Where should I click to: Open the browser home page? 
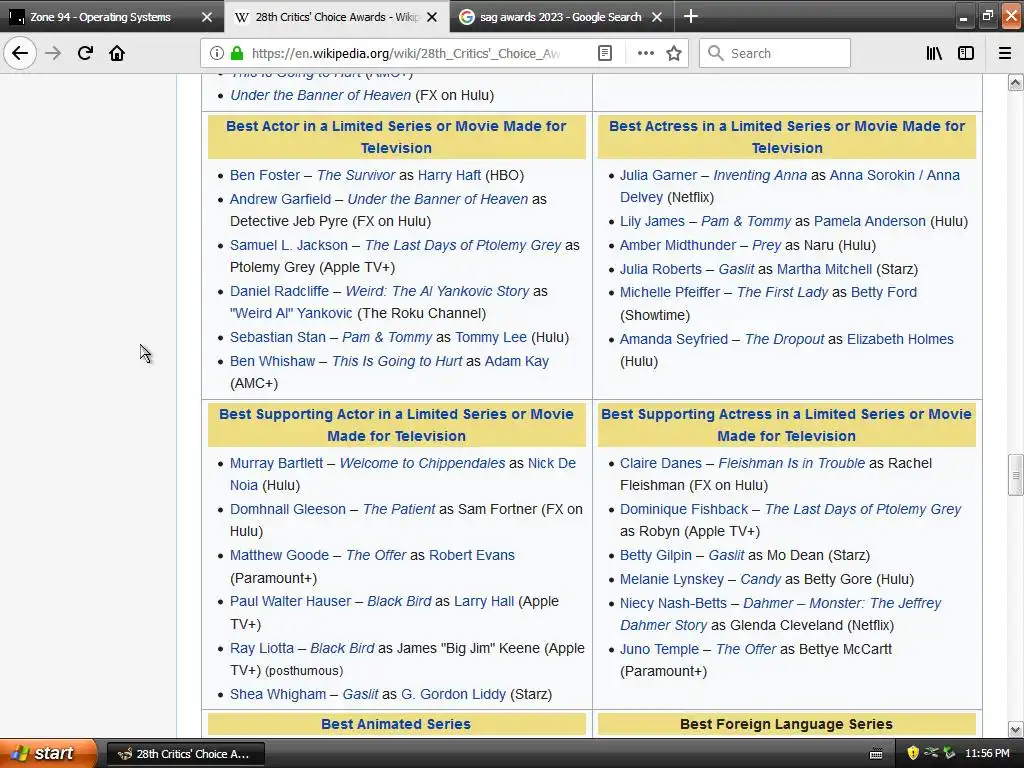point(117,53)
